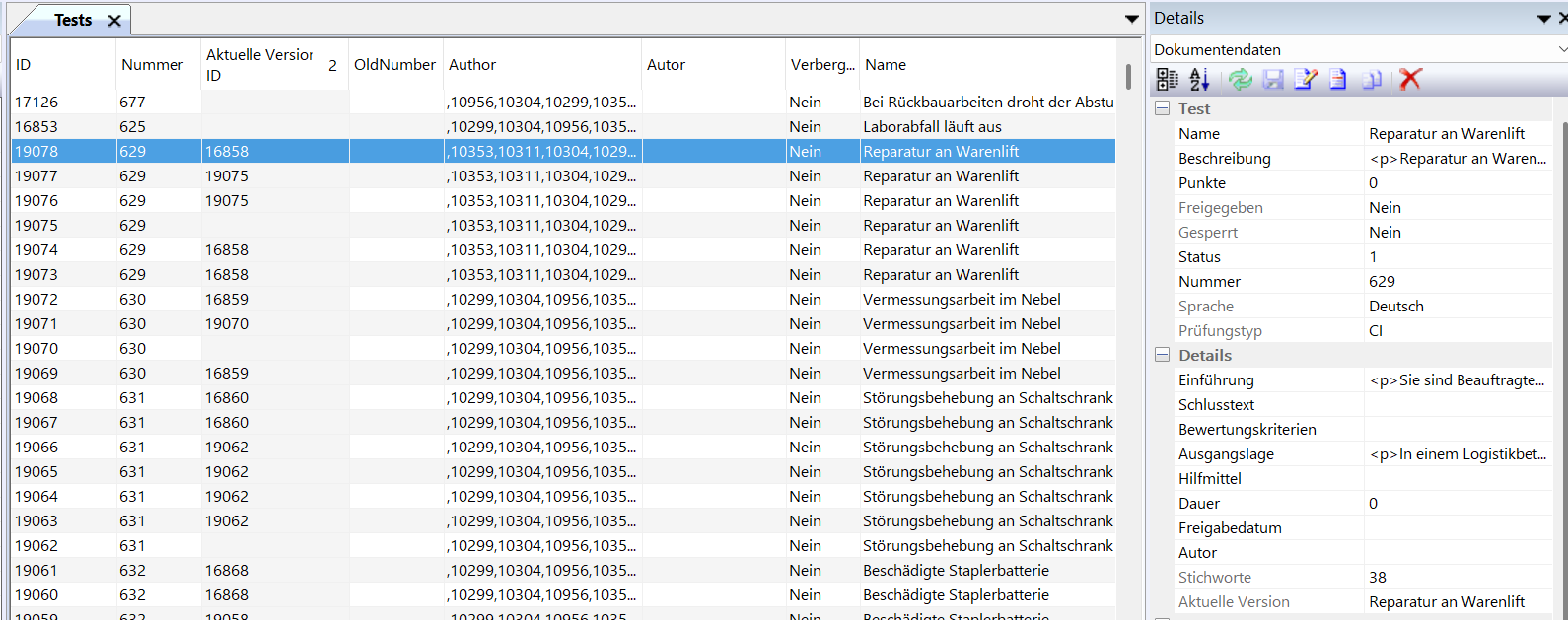Select row with ID 19060
Image resolution: width=1568 pixels, height=620 pixels.
click(563, 594)
